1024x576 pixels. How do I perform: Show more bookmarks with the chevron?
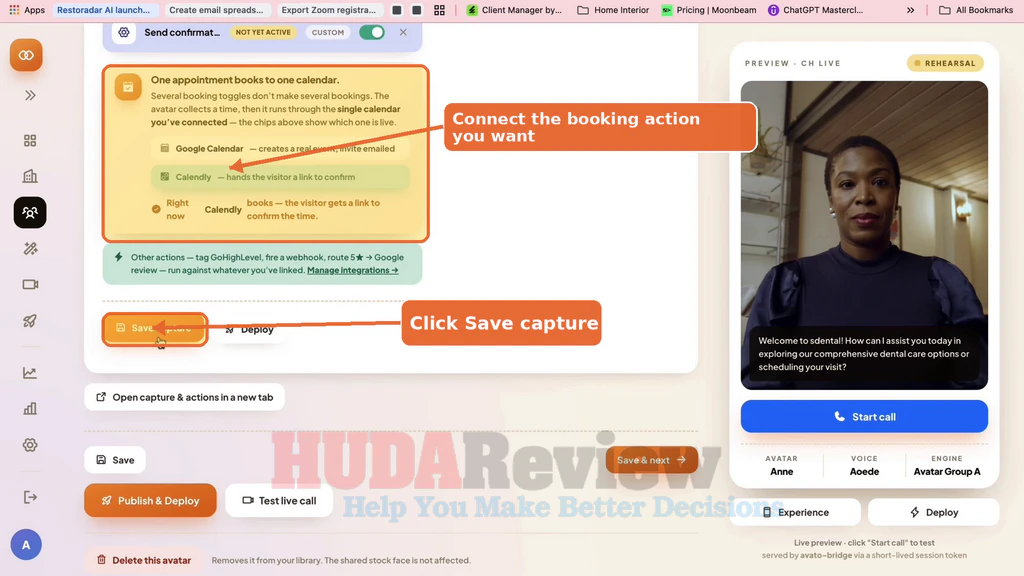point(910,10)
